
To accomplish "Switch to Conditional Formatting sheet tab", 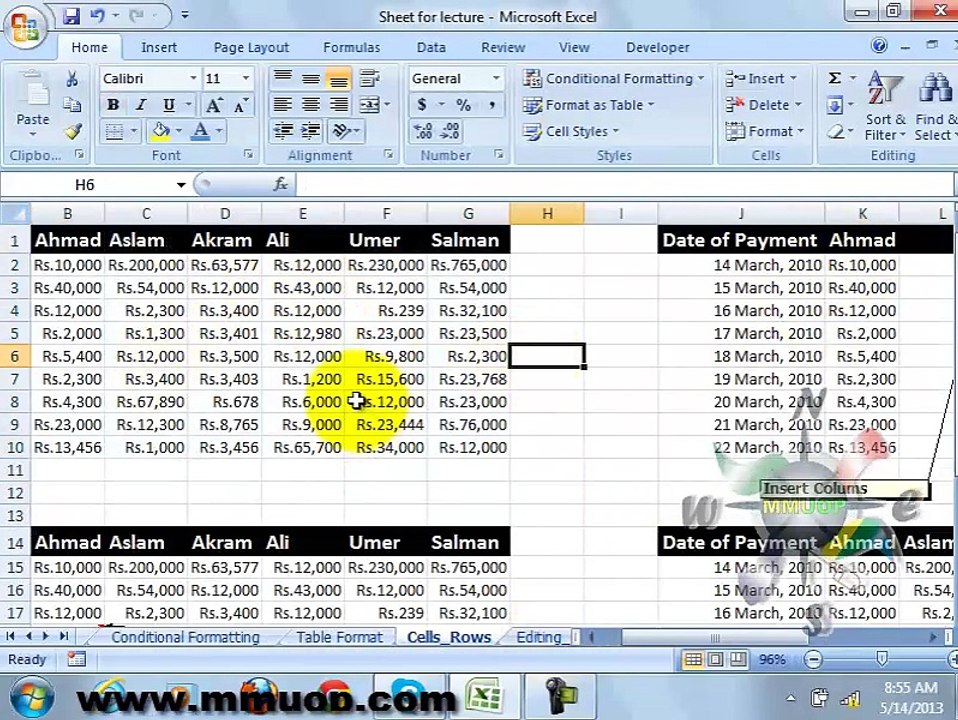I will click(x=185, y=637).
